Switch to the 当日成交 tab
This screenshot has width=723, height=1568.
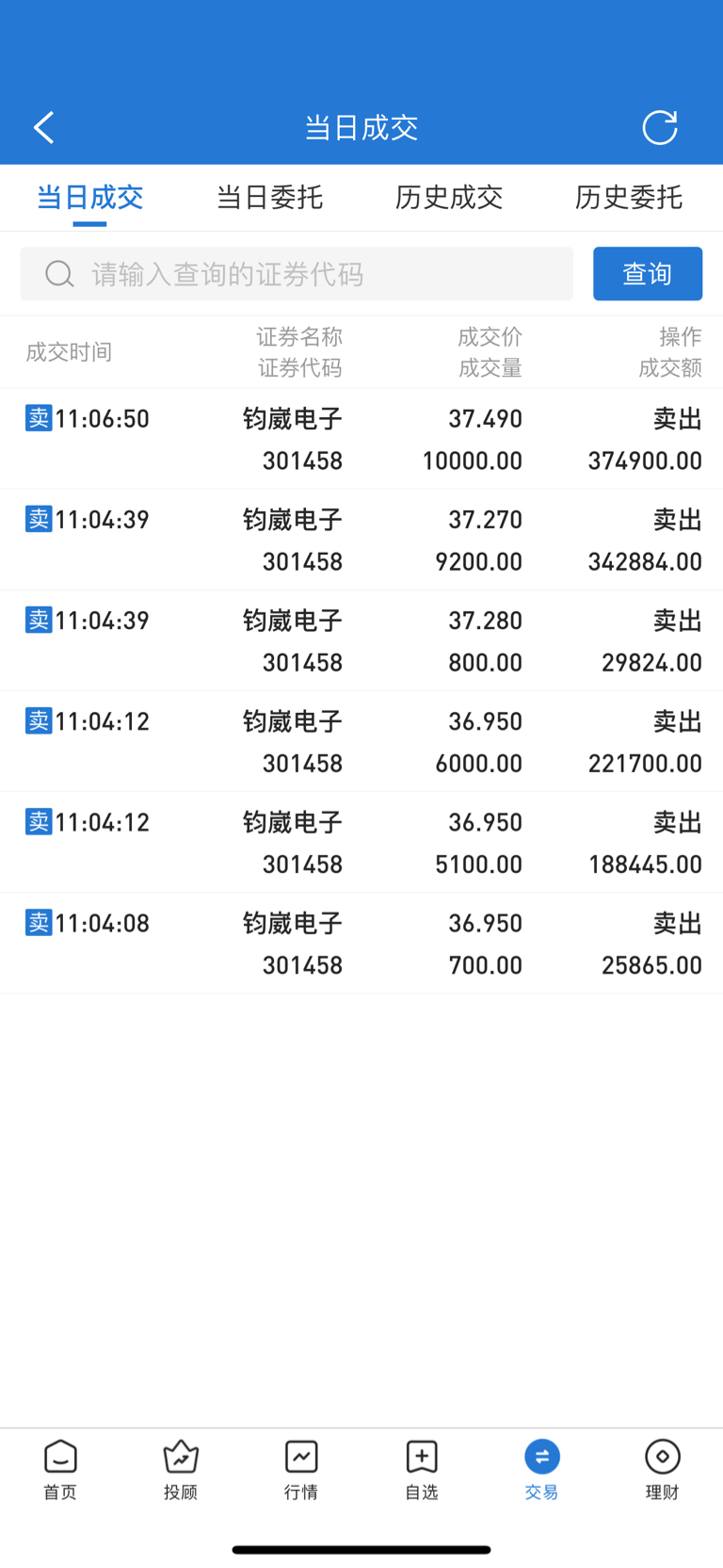89,198
